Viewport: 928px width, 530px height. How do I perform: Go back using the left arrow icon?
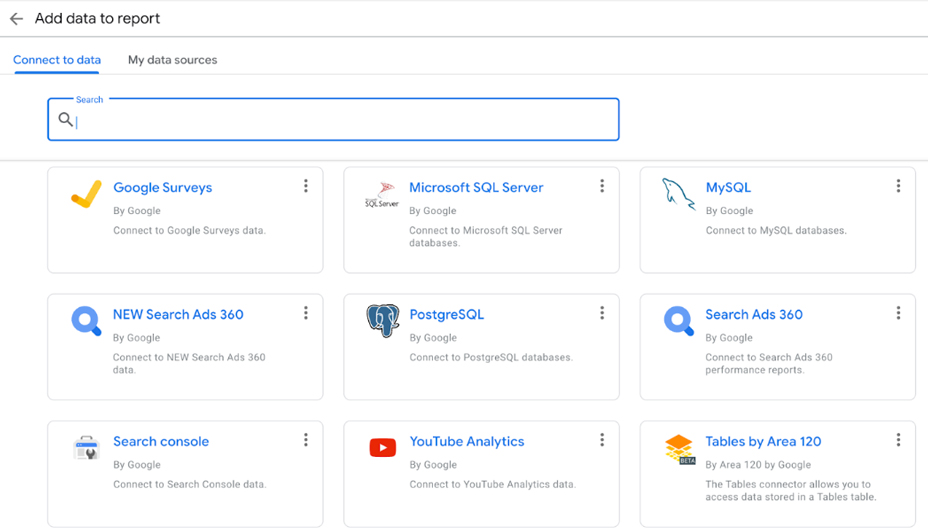click(17, 19)
